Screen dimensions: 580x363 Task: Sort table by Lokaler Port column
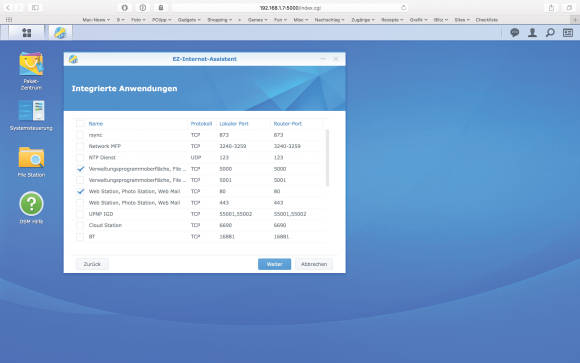(x=234, y=124)
